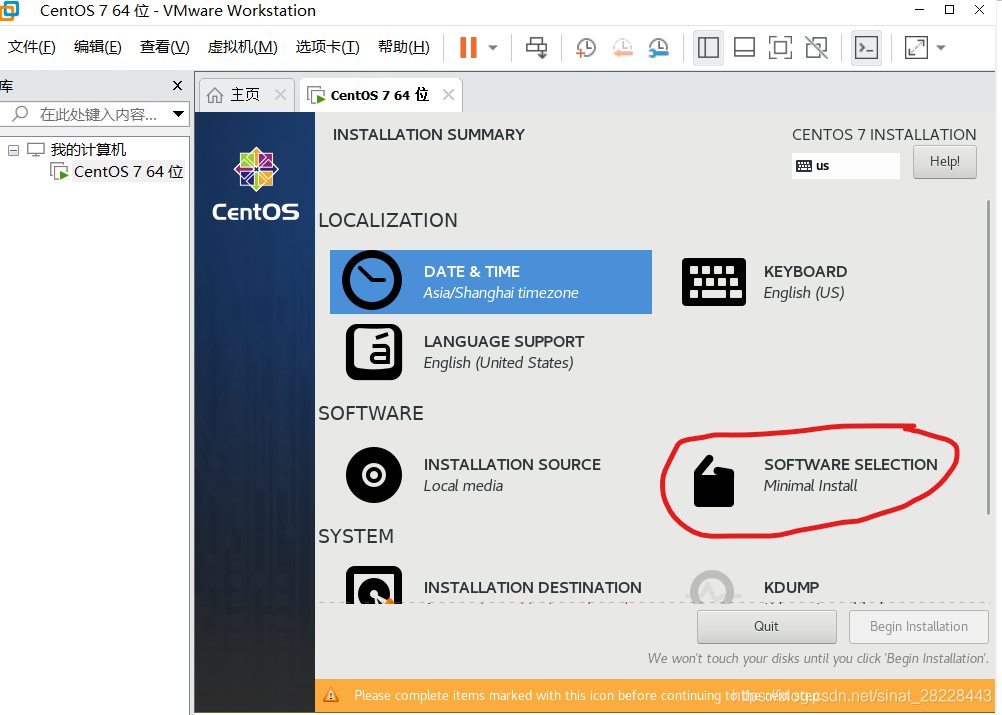Open the 文件(F) menu
This screenshot has height=715, width=1002.
click(31, 47)
